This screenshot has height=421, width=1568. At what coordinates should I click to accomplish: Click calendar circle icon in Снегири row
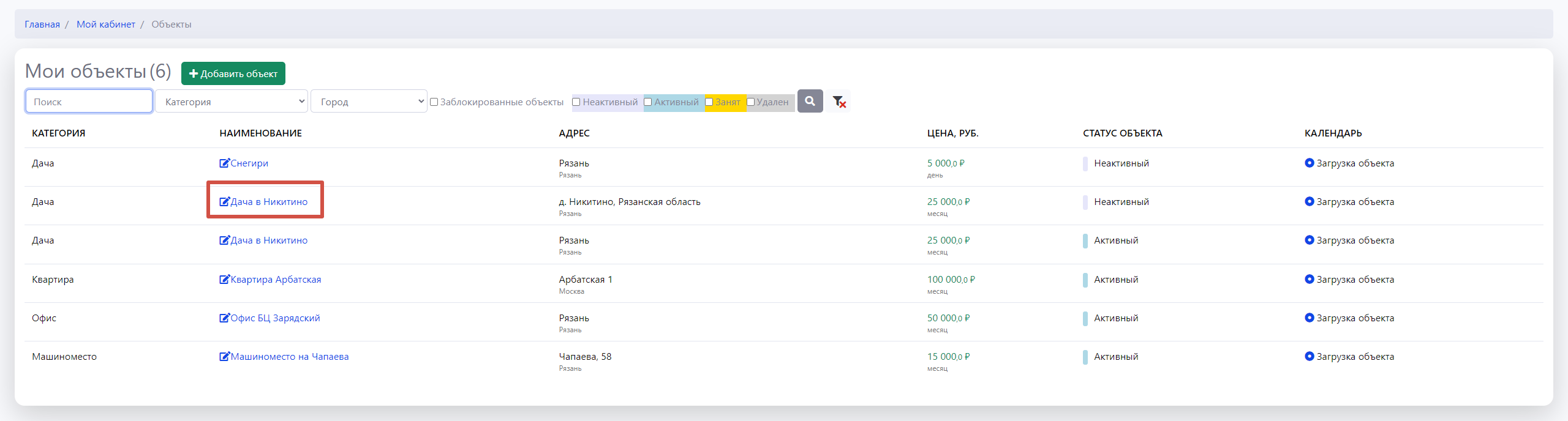click(1309, 163)
